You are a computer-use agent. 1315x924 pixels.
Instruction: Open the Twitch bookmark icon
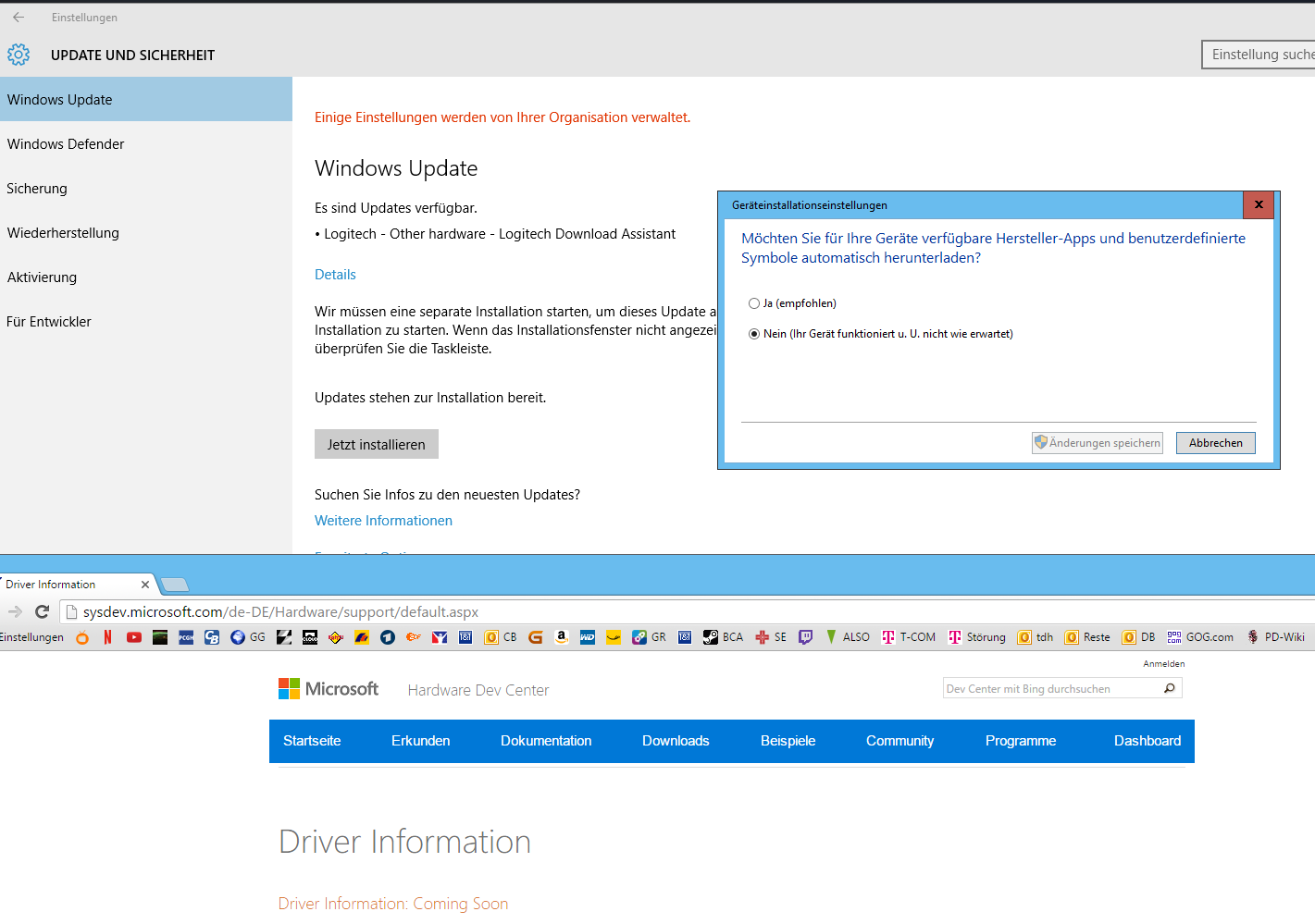(806, 637)
